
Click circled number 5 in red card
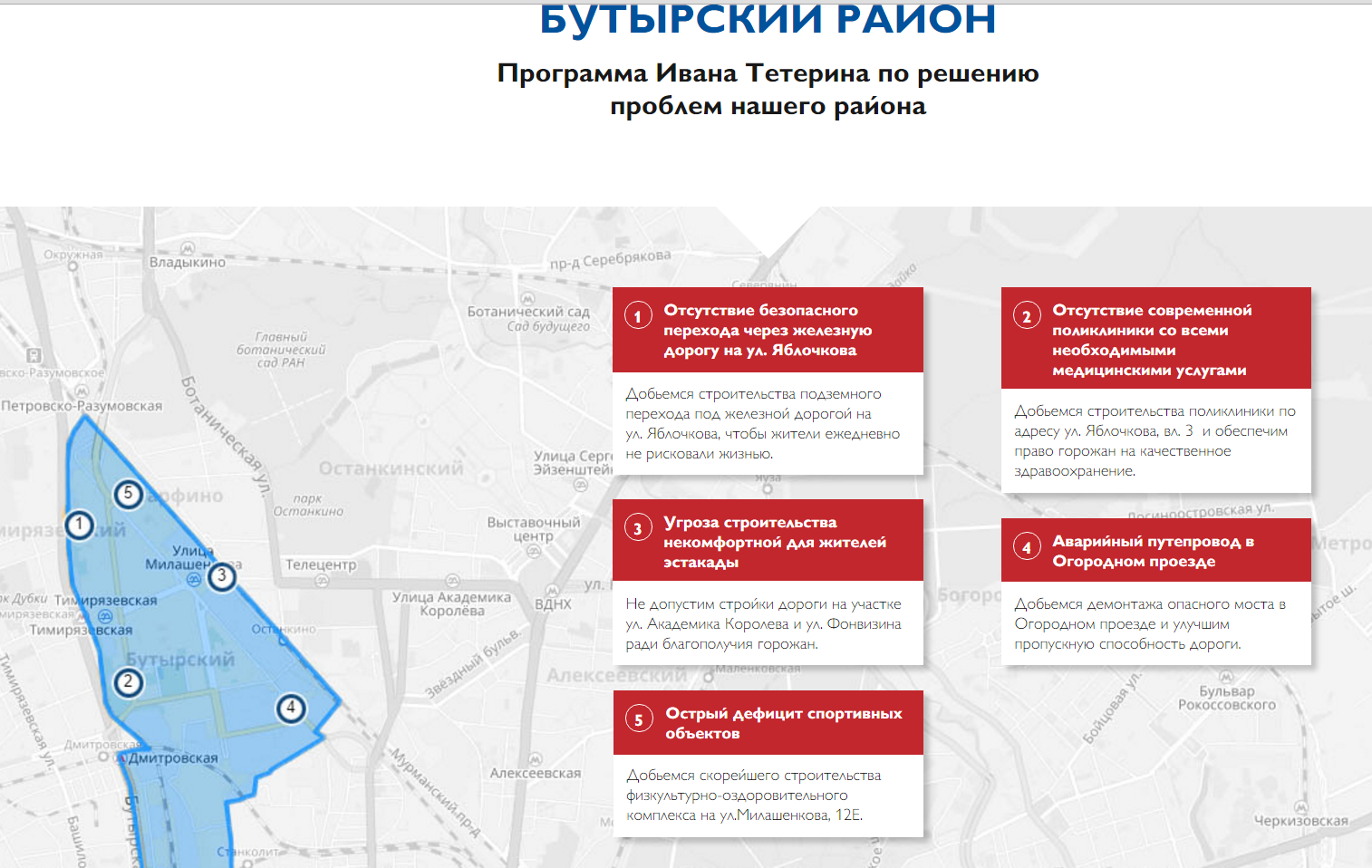point(639,719)
